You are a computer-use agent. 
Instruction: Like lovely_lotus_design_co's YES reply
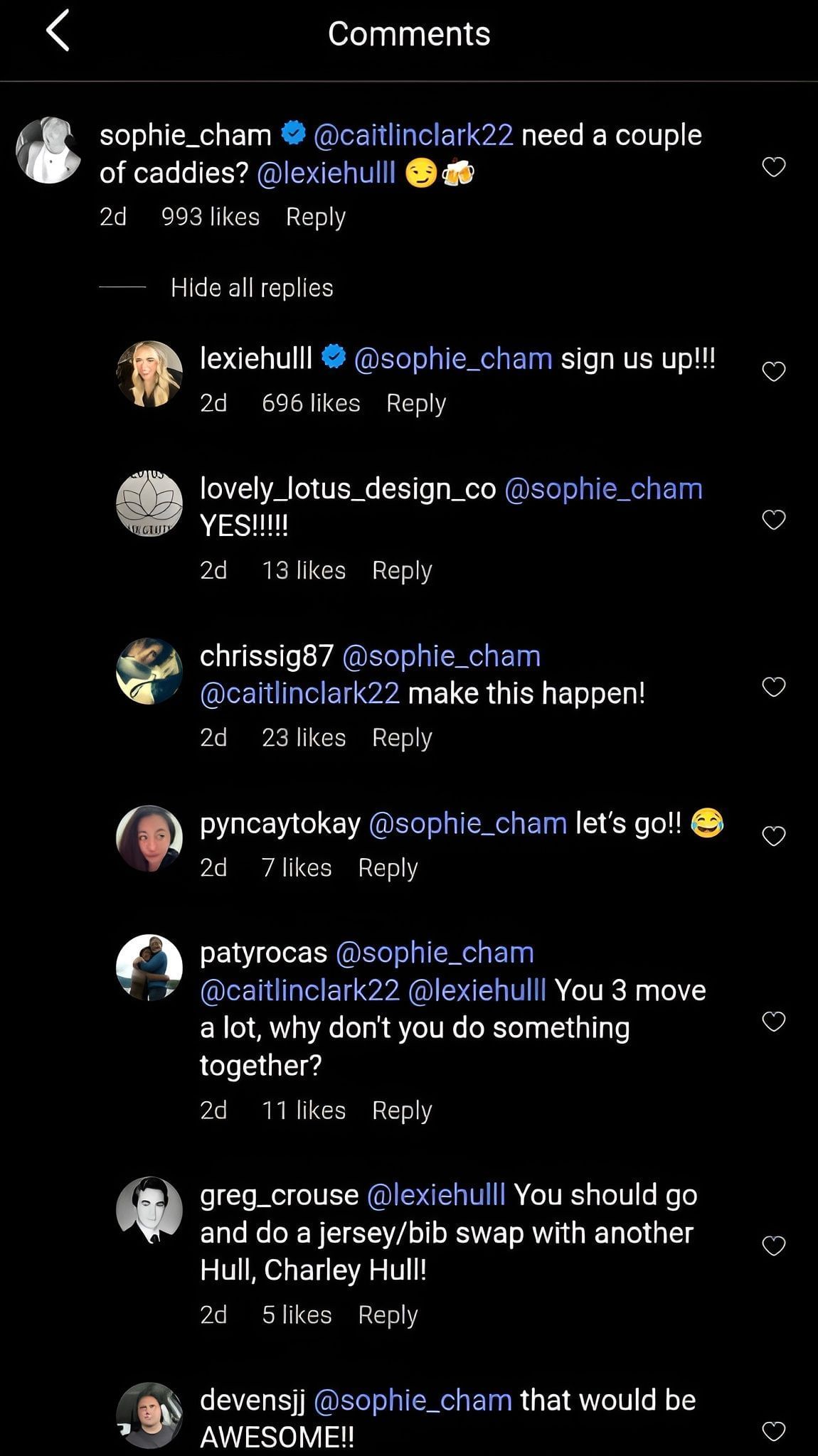(773, 520)
